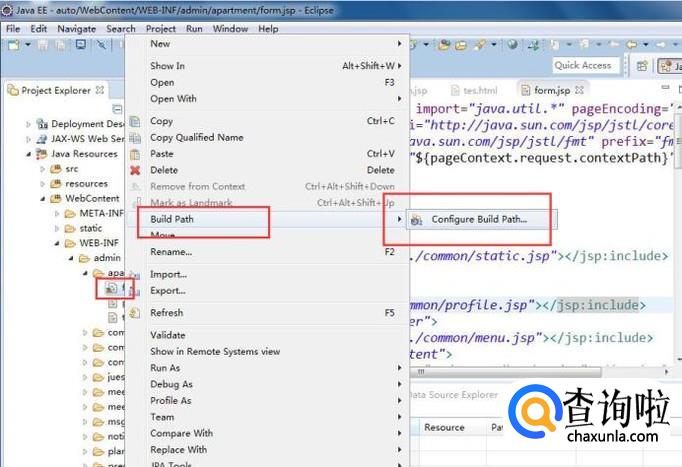The width and height of the screenshot is (682, 467).
Task: Select the static folder in tree
Action: 90,228
